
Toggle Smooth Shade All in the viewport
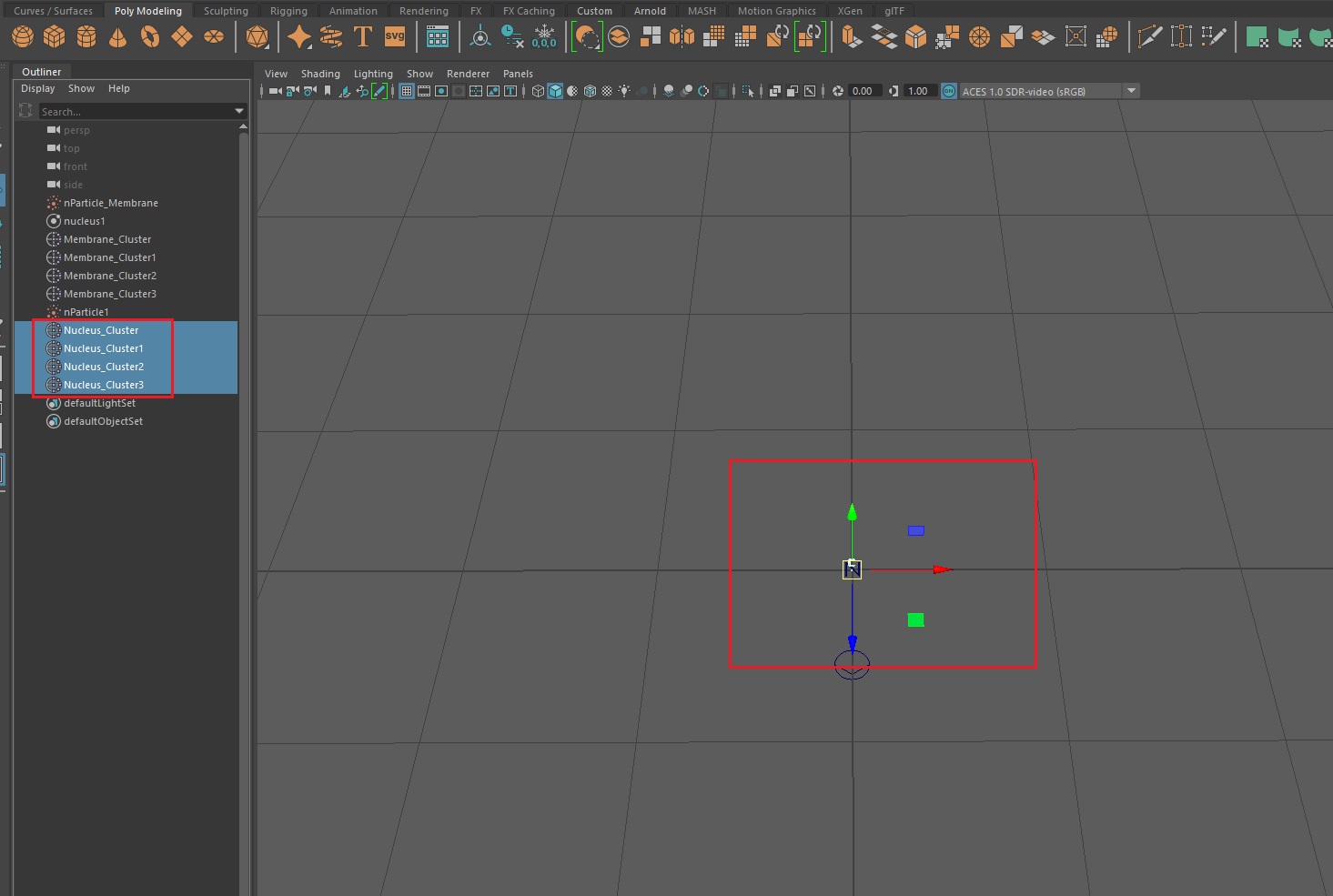tap(555, 91)
